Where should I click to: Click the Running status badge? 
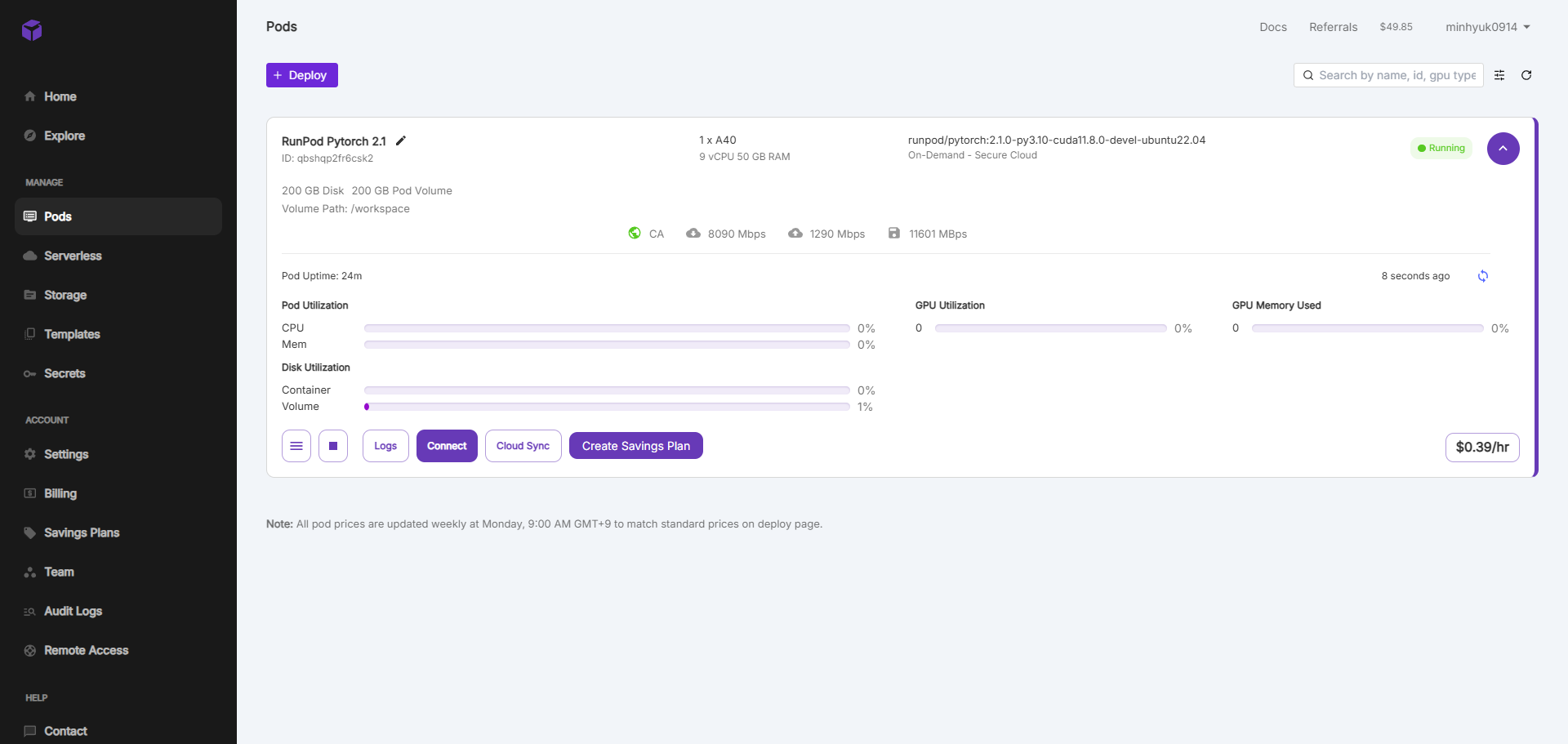(1441, 148)
